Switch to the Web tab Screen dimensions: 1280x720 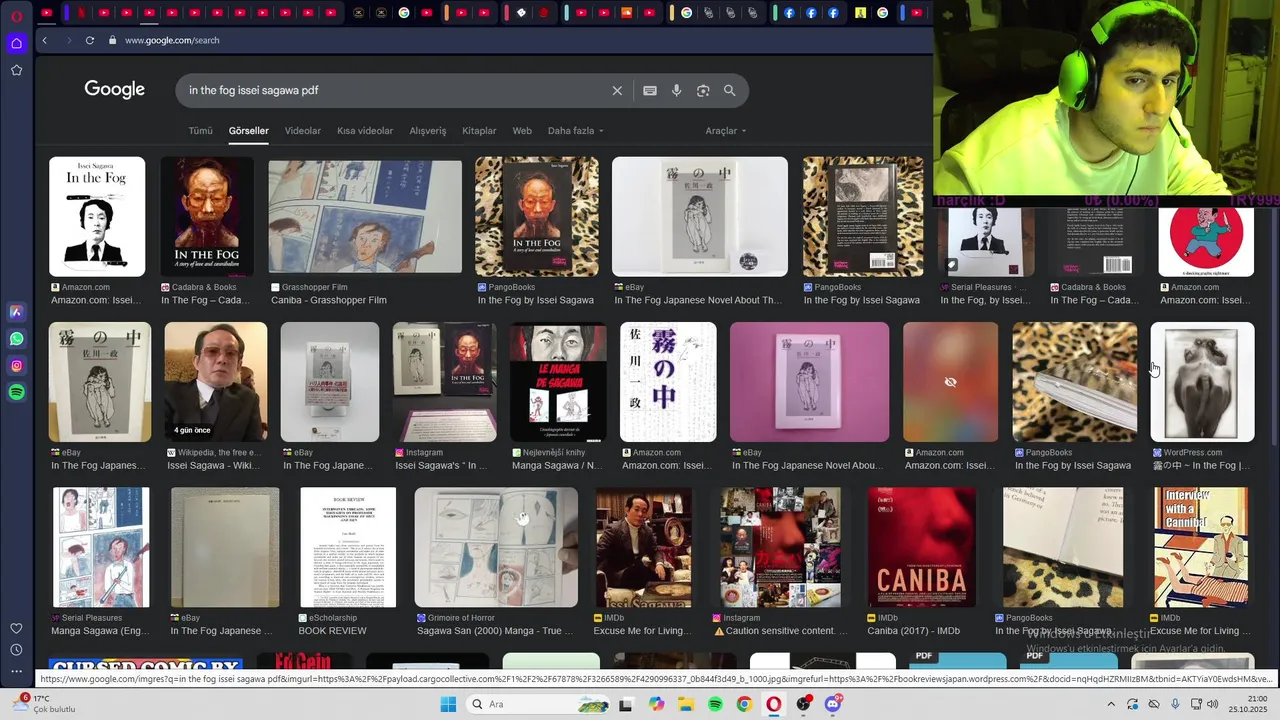coord(522,131)
